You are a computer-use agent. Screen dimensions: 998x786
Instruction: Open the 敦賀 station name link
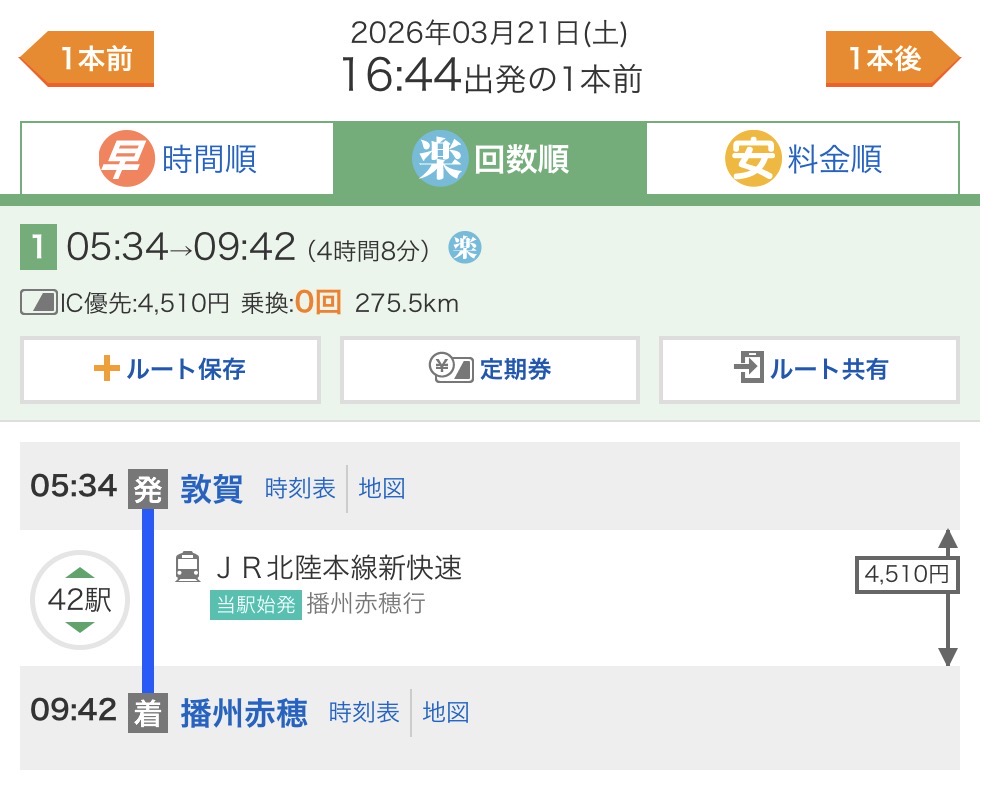[x=212, y=489]
